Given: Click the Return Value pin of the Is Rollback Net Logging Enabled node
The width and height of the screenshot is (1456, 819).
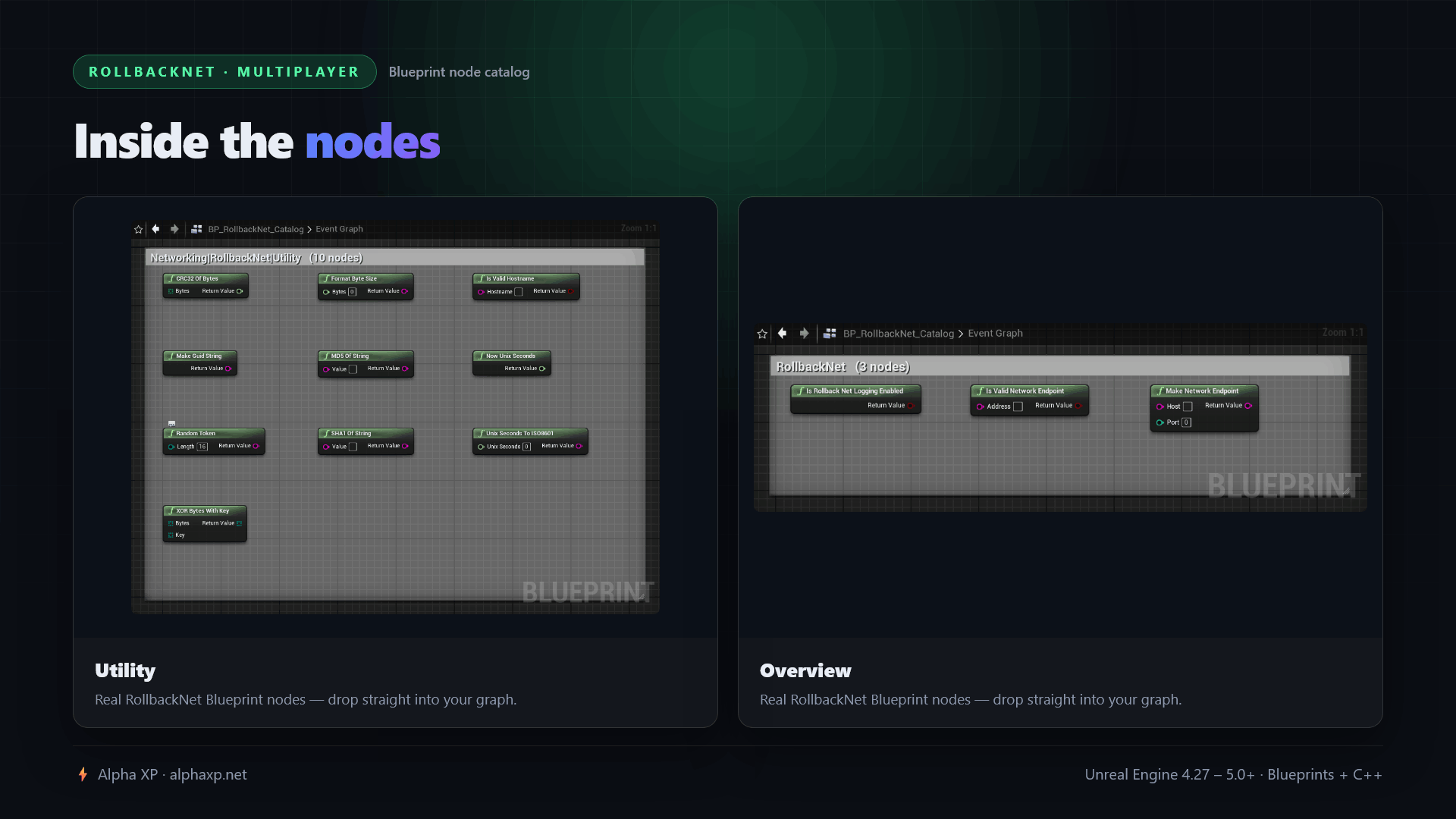Looking at the screenshot, I should [911, 406].
